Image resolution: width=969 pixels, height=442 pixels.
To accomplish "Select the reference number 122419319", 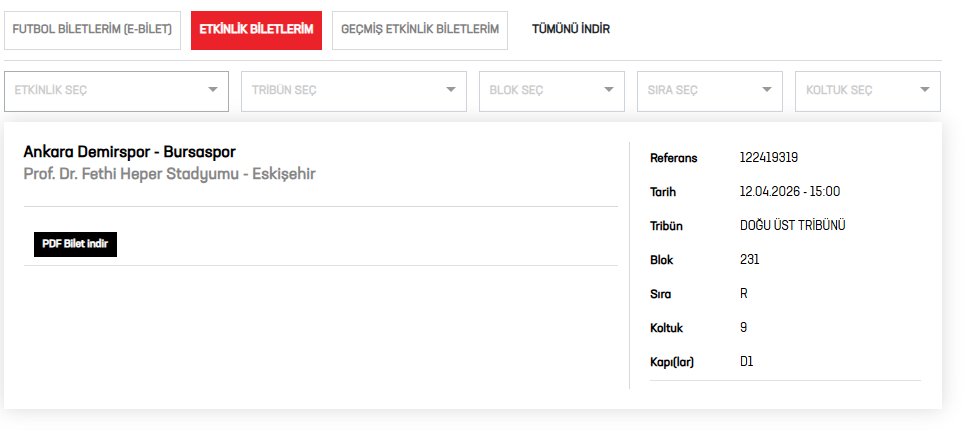I will pyautogui.click(x=769, y=158).
